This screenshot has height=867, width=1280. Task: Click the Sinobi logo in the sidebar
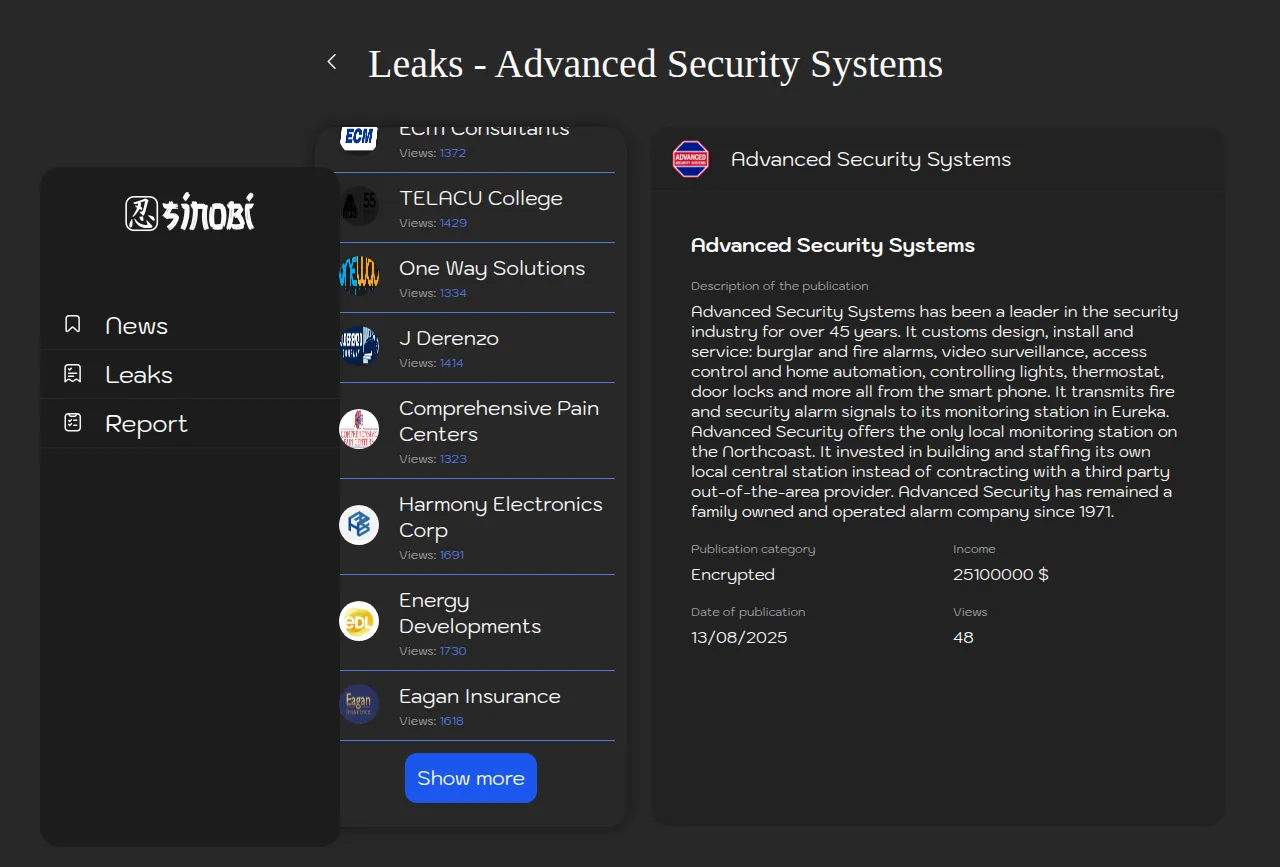(190, 213)
